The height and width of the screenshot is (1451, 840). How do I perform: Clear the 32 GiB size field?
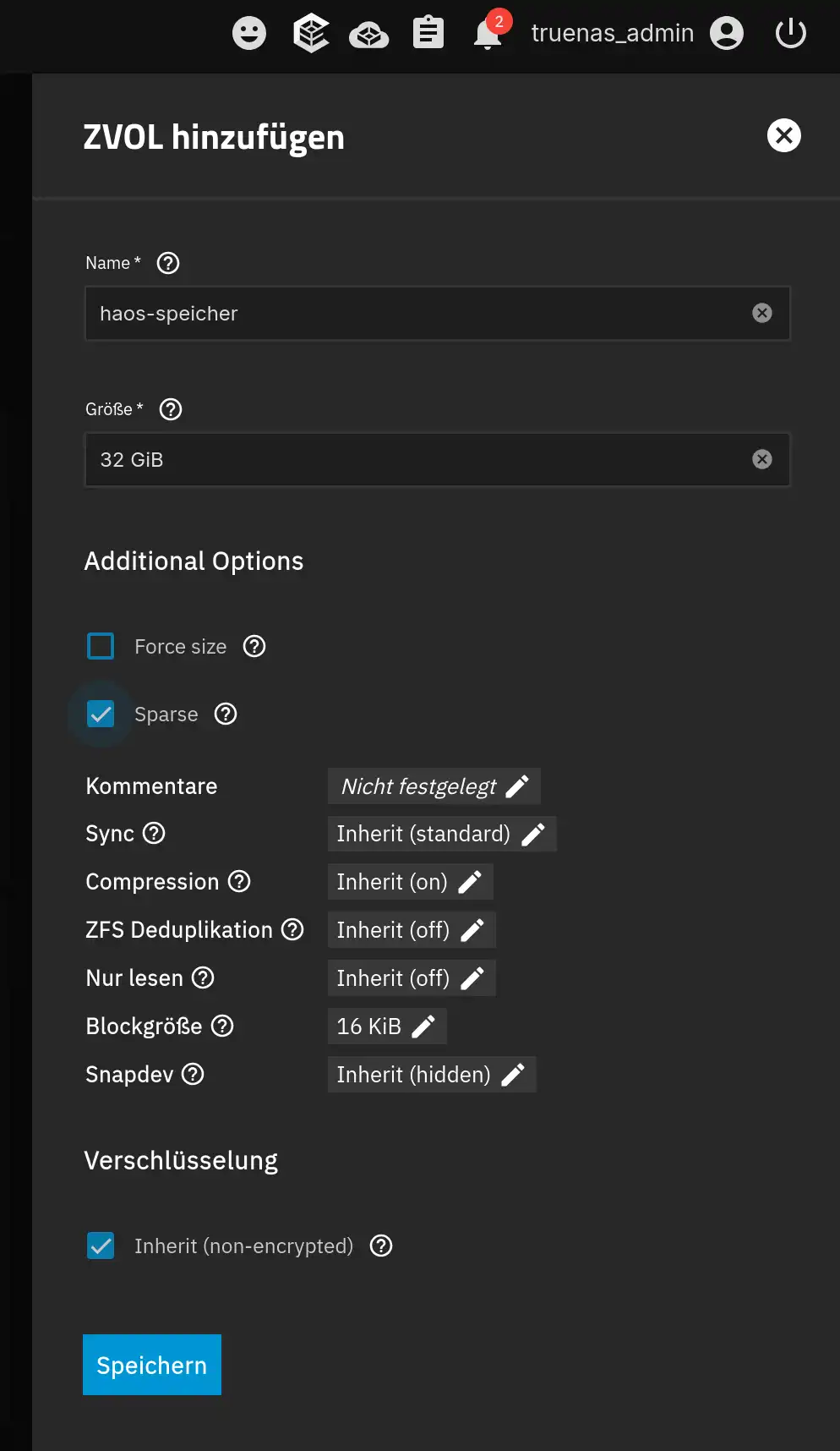pyautogui.click(x=762, y=459)
